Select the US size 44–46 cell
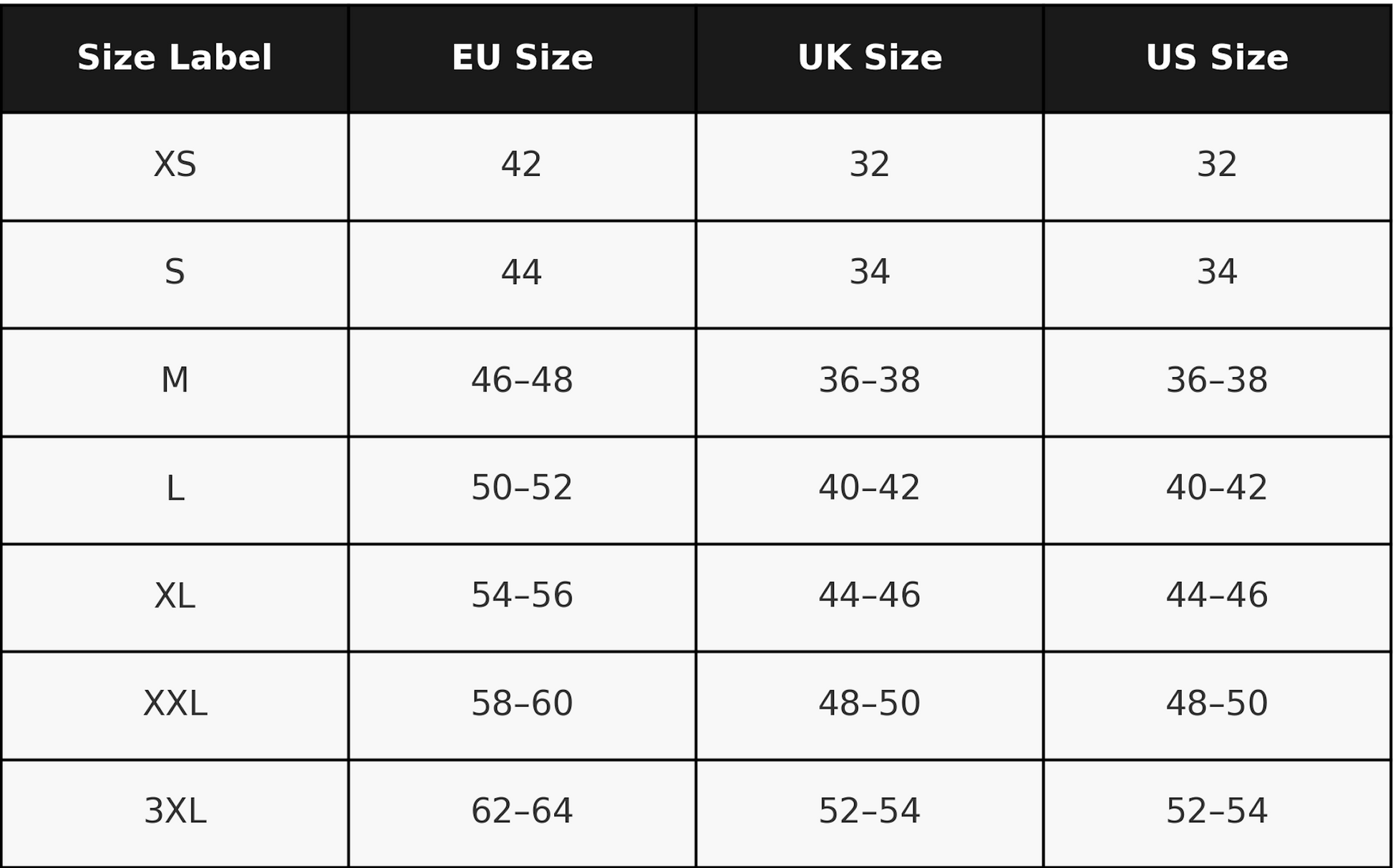 [1217, 598]
